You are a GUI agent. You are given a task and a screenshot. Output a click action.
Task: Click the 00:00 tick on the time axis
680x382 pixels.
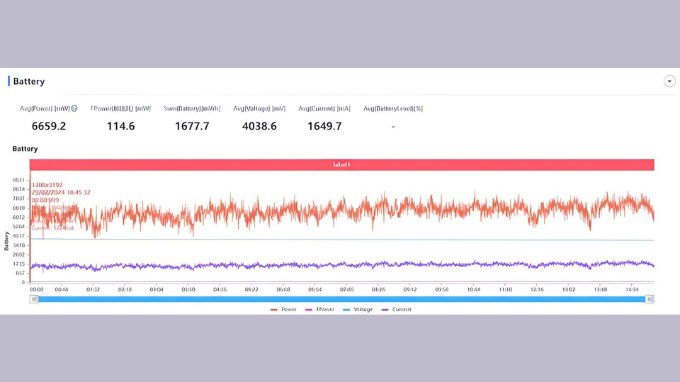point(36,289)
